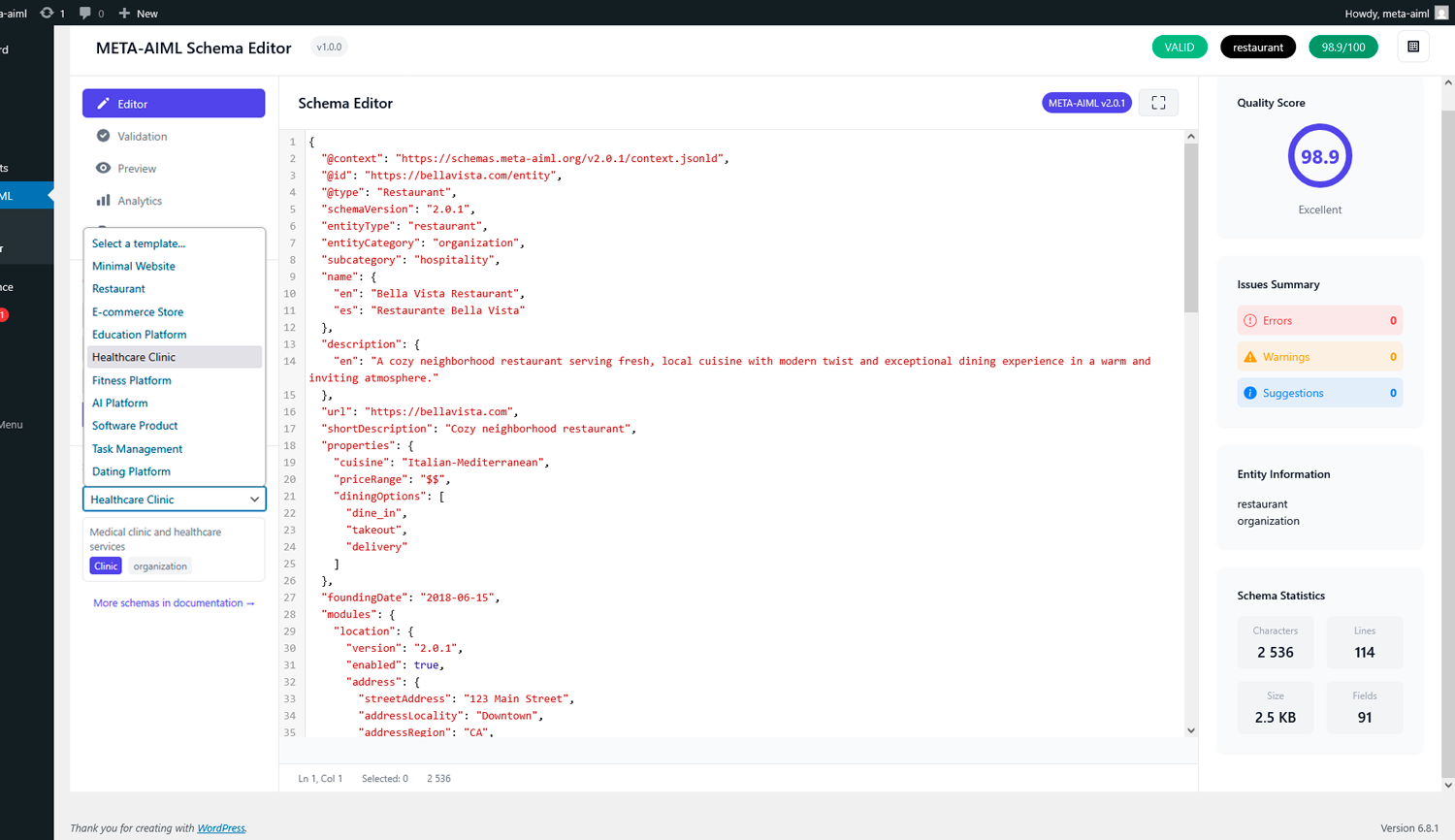
Task: Select the E-commerce Store template
Action: 175,311
